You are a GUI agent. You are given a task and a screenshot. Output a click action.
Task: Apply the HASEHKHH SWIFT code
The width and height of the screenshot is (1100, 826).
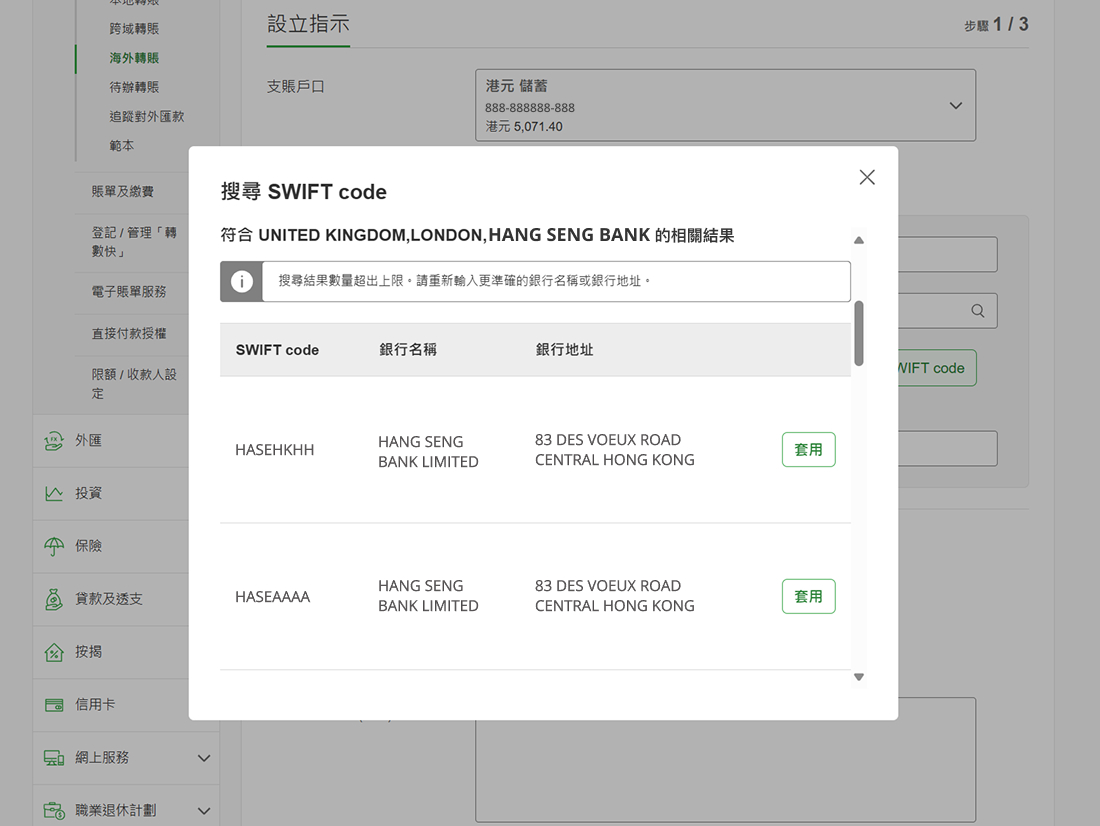808,450
